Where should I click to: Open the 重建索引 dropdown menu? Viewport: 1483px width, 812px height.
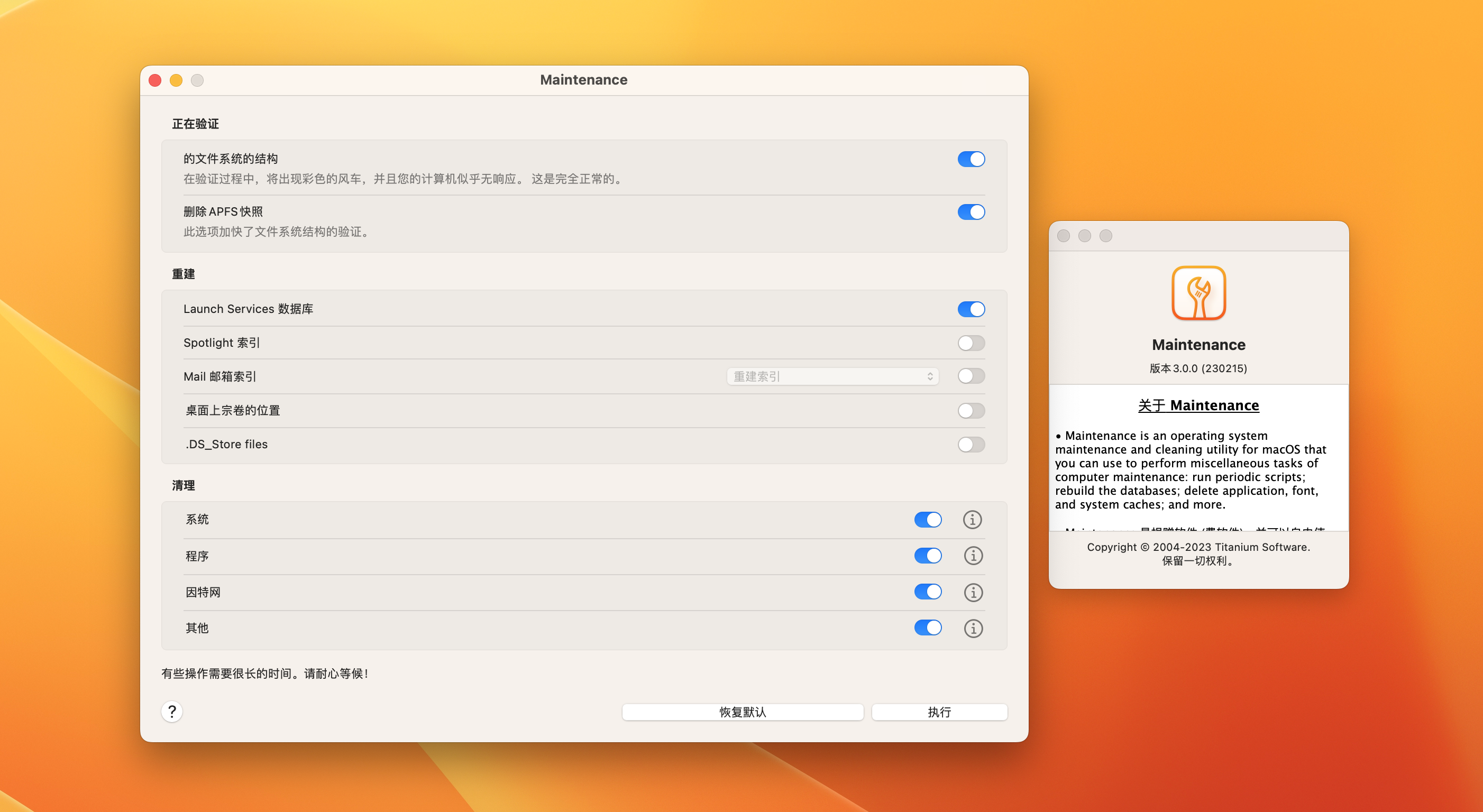[832, 376]
